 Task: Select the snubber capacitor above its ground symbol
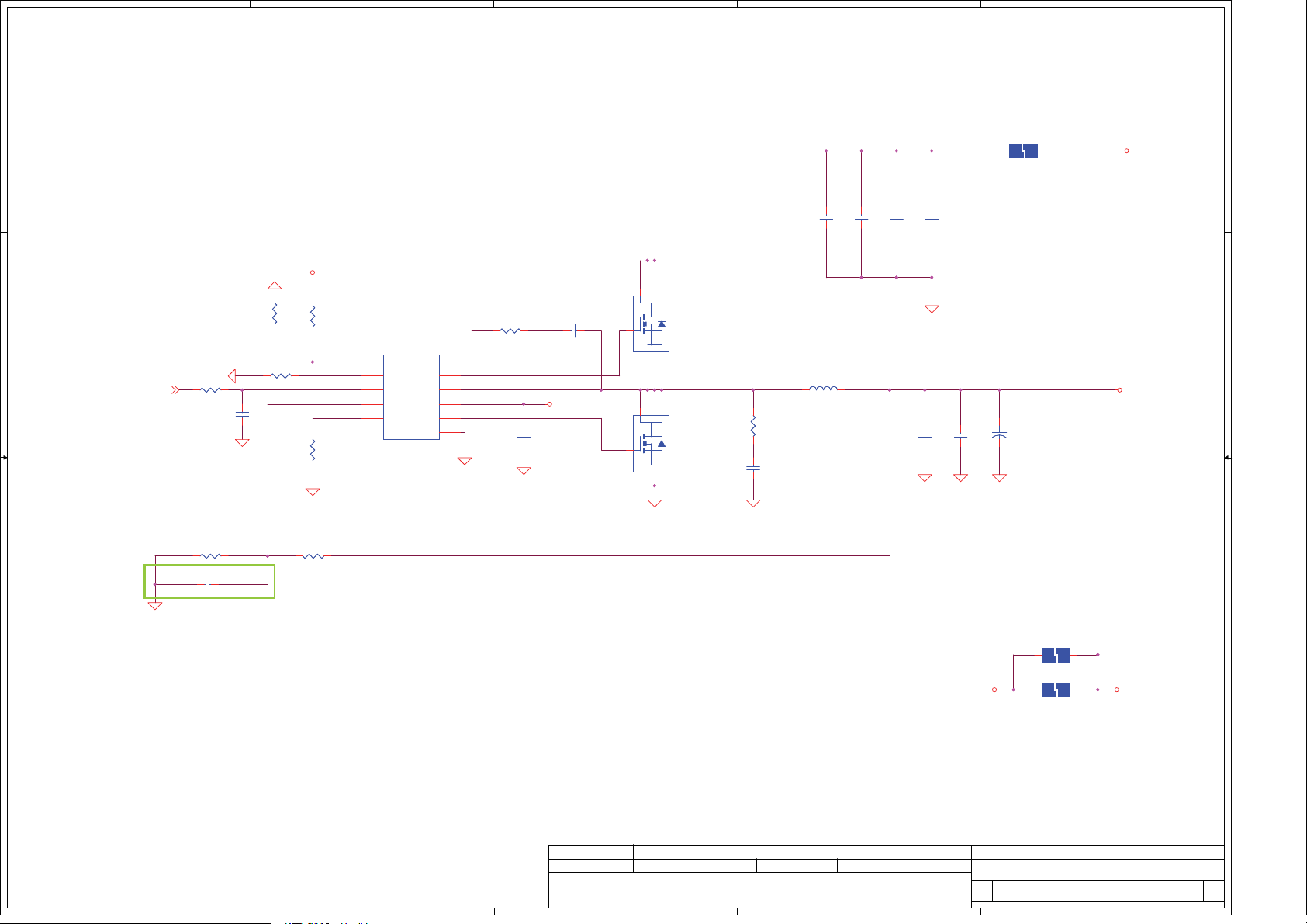753,468
